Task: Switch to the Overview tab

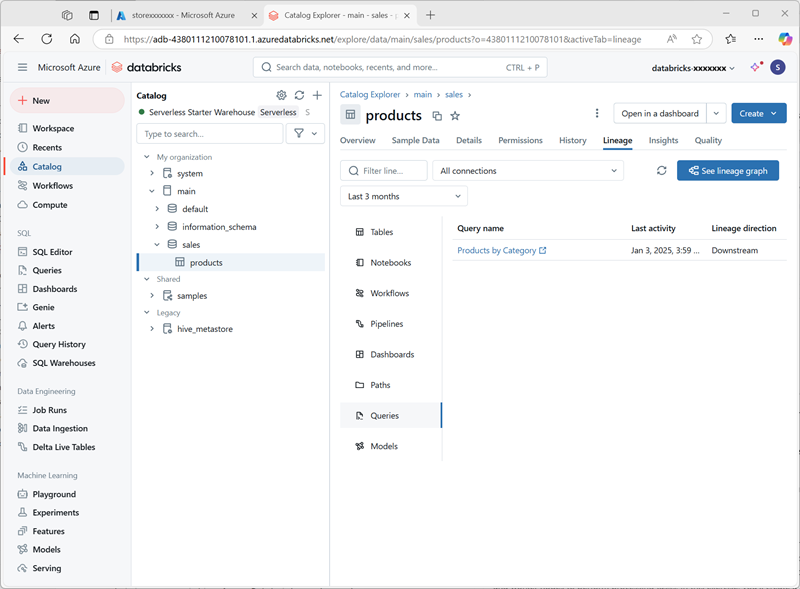Action: [358, 140]
